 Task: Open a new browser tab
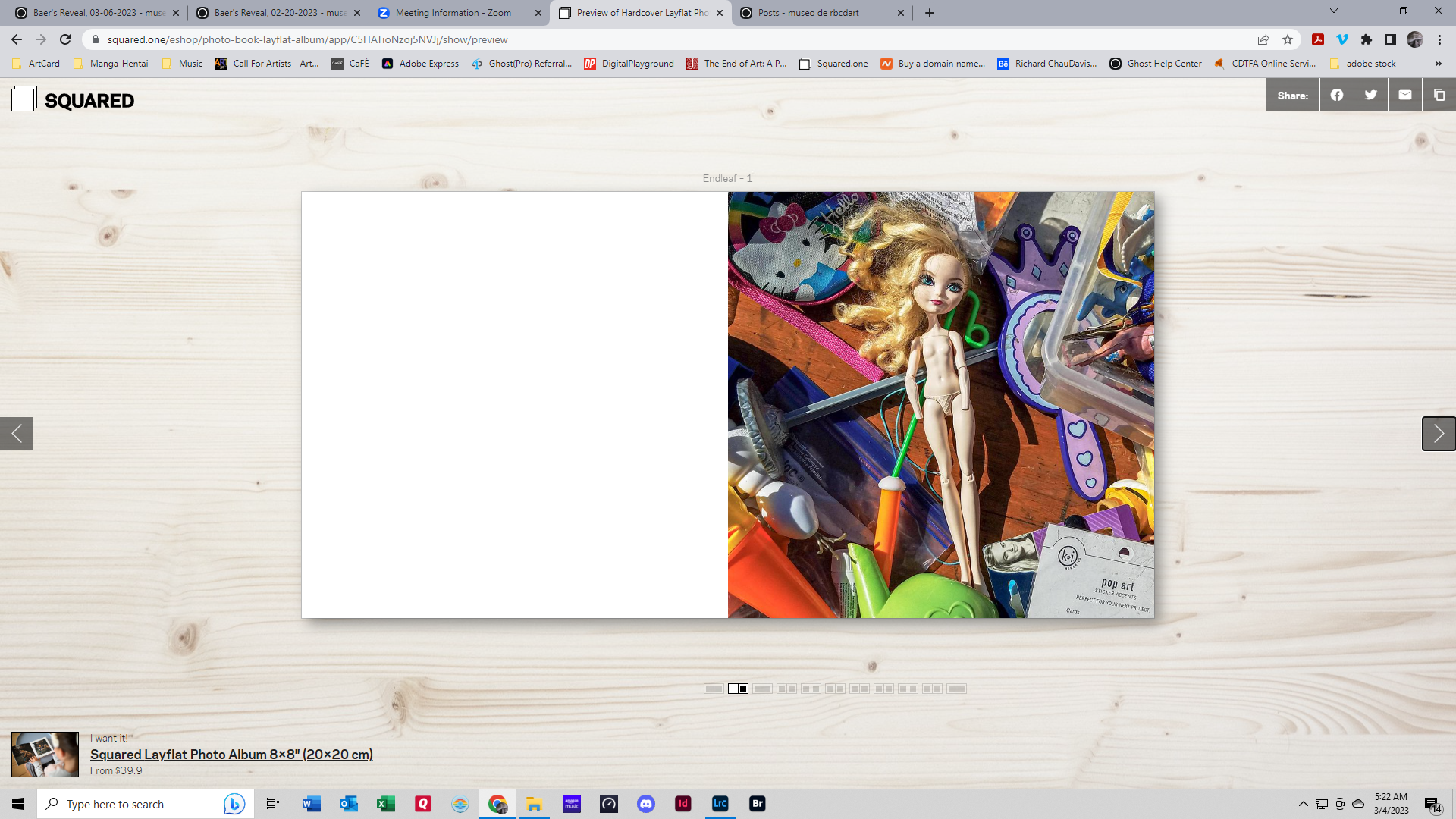point(930,13)
